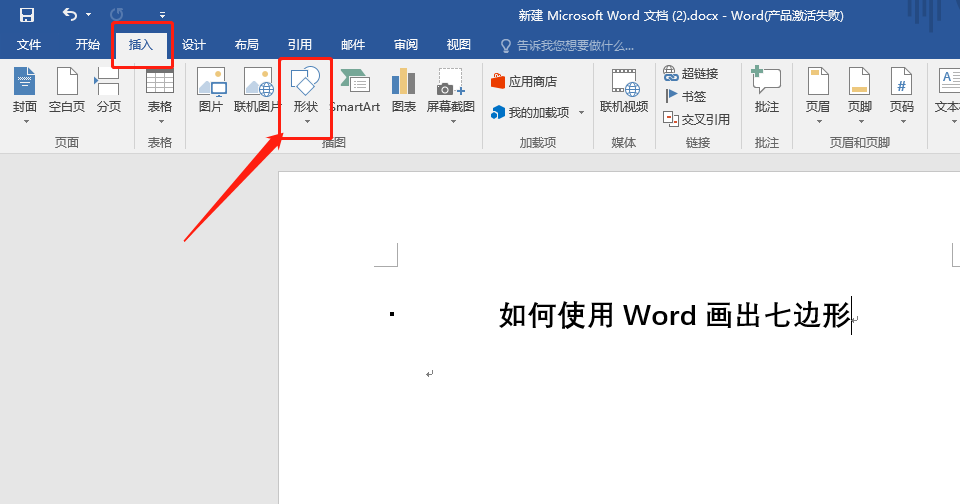The width and height of the screenshot is (960, 504).
Task: Insert a 超链接 hyperlink
Action: [x=691, y=73]
